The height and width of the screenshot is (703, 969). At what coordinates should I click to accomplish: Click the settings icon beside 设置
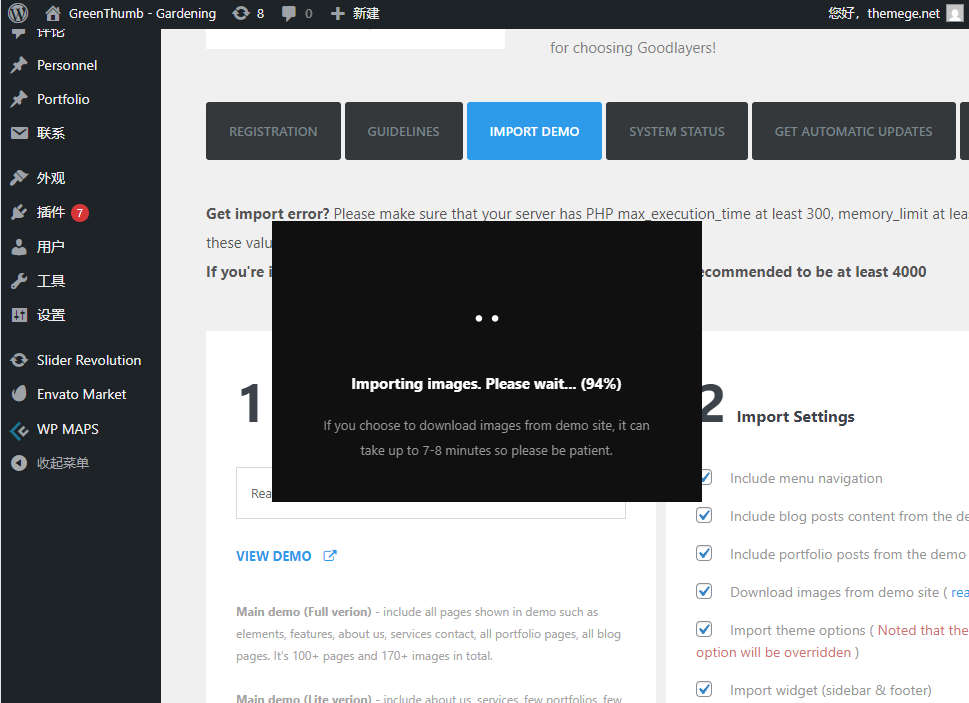click(x=19, y=315)
